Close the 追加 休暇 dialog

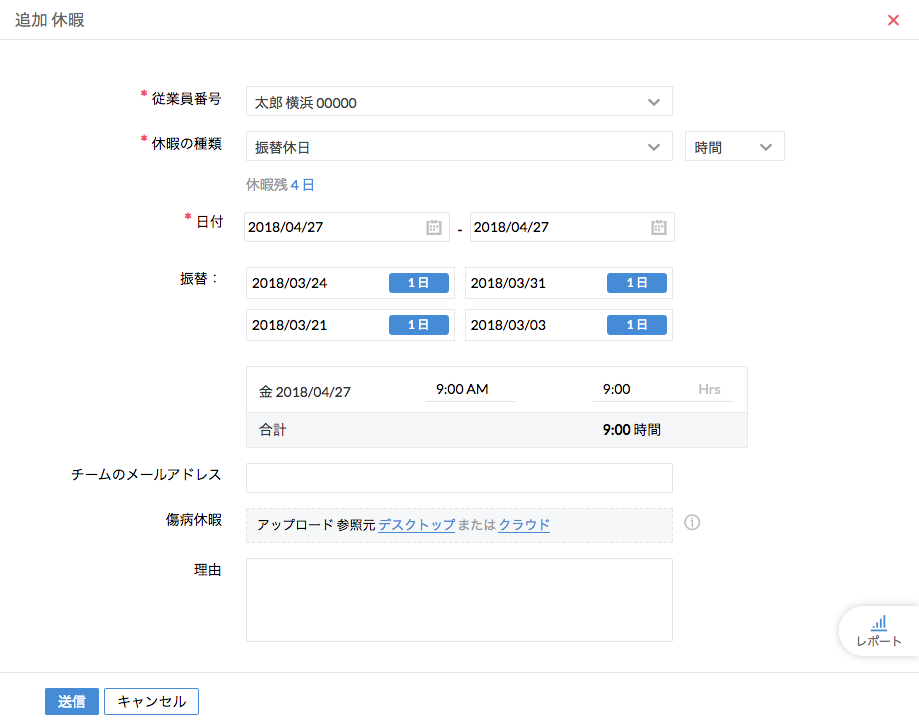pos(893,20)
